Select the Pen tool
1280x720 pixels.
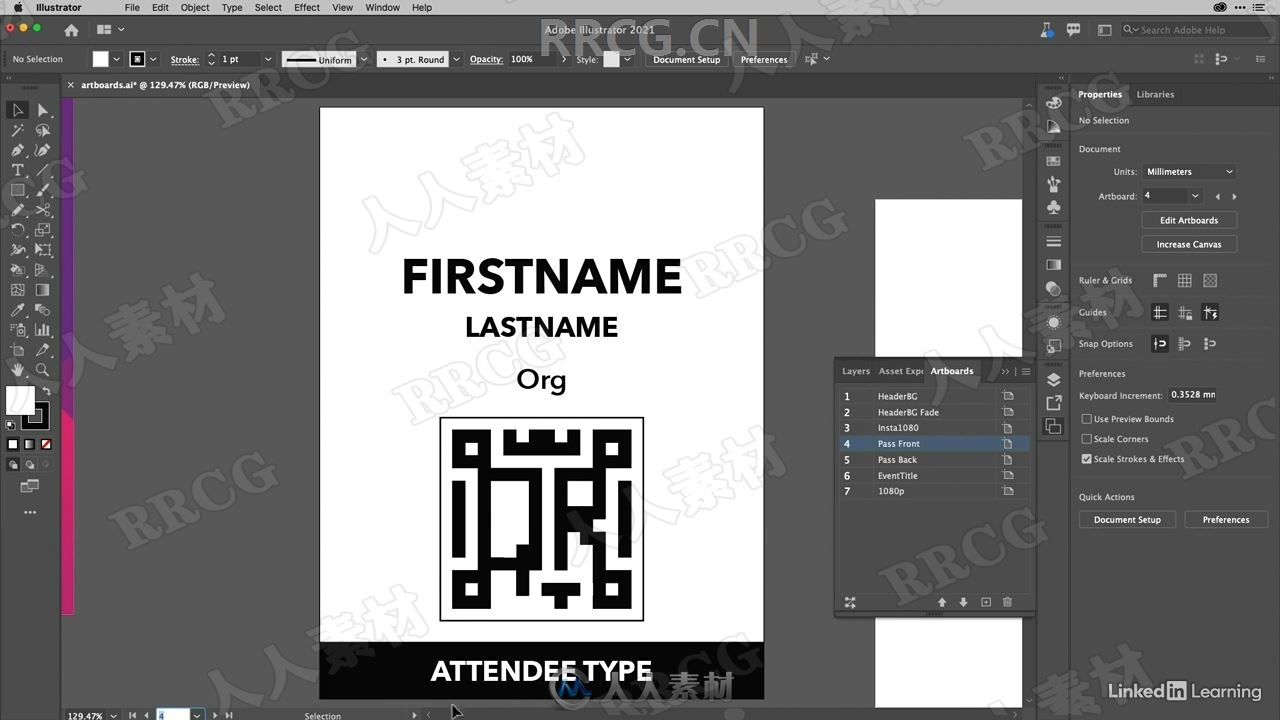[17, 150]
